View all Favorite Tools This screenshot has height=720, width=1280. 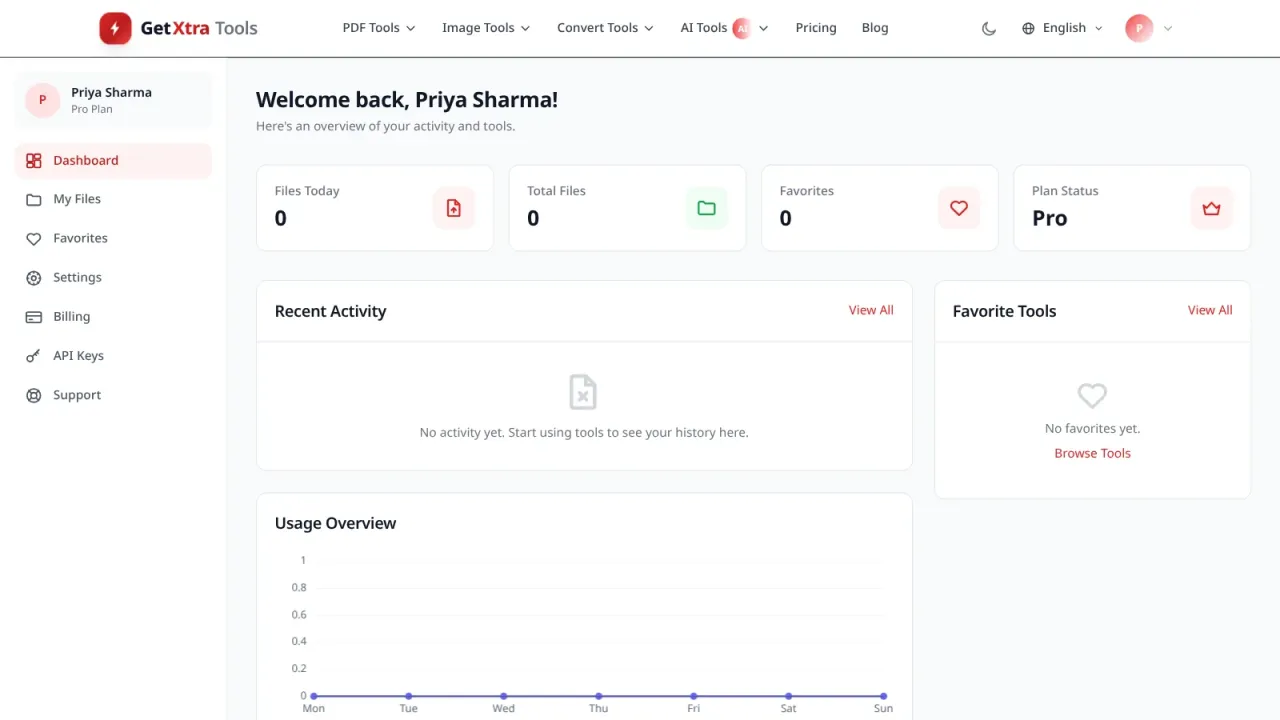point(1210,310)
